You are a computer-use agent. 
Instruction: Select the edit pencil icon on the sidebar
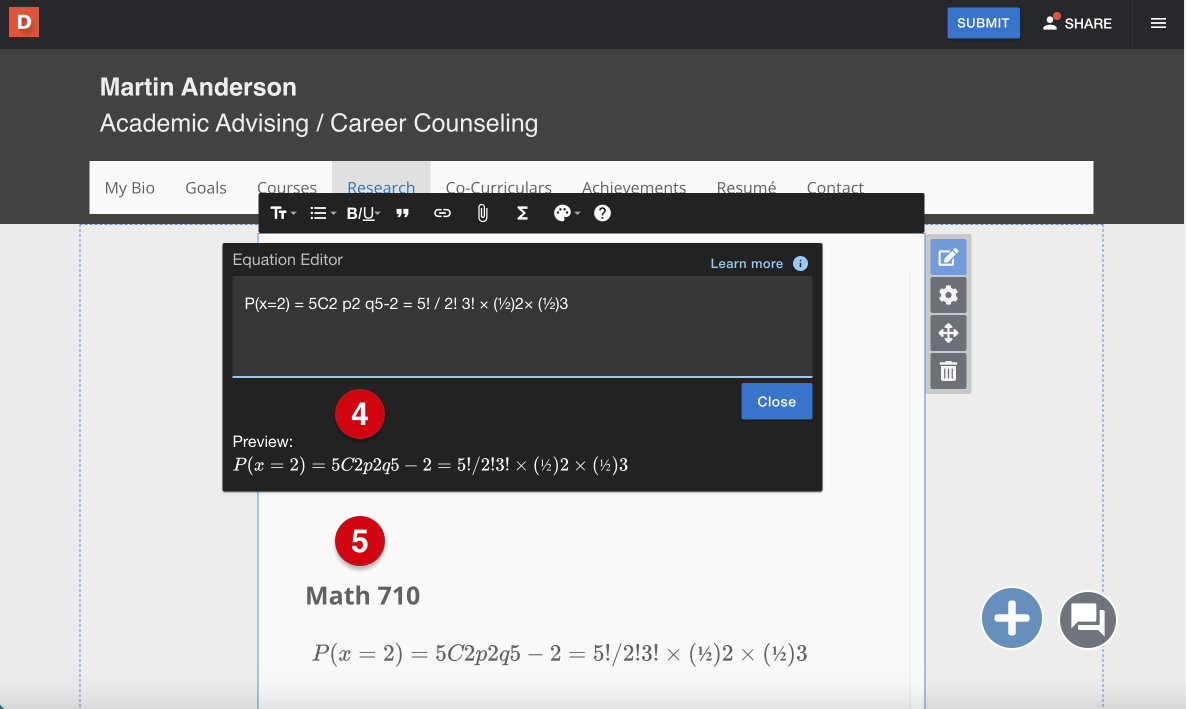948,256
